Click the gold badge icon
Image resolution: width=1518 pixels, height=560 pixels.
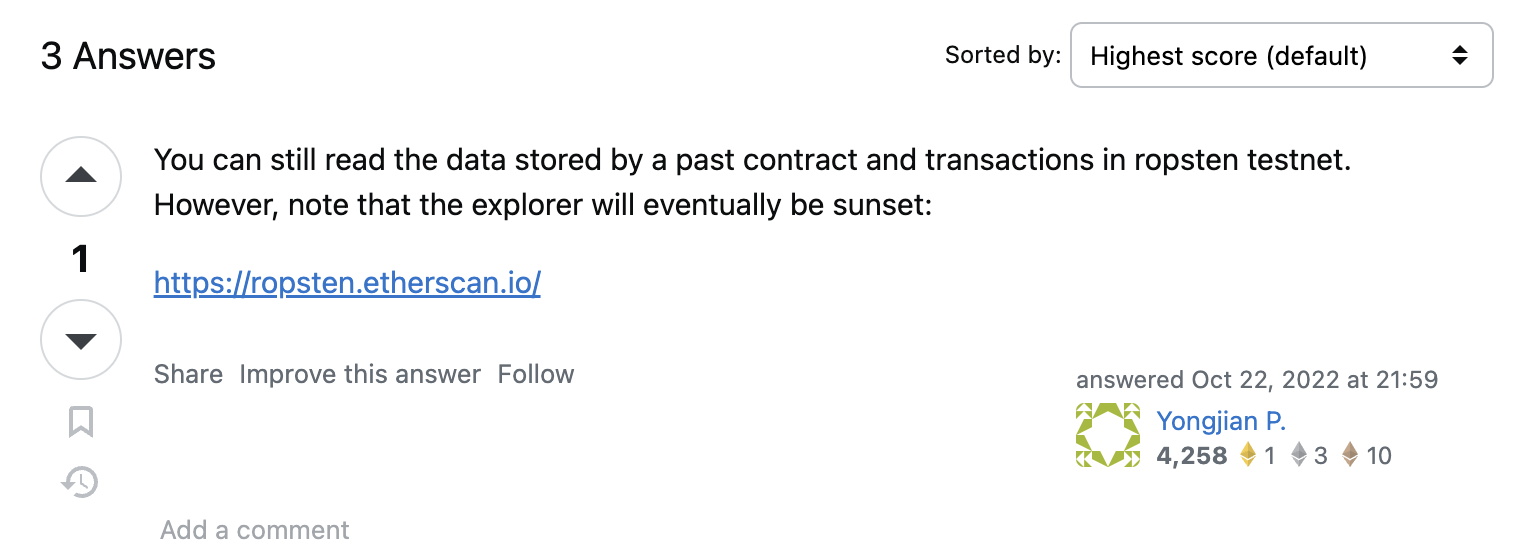point(1248,456)
